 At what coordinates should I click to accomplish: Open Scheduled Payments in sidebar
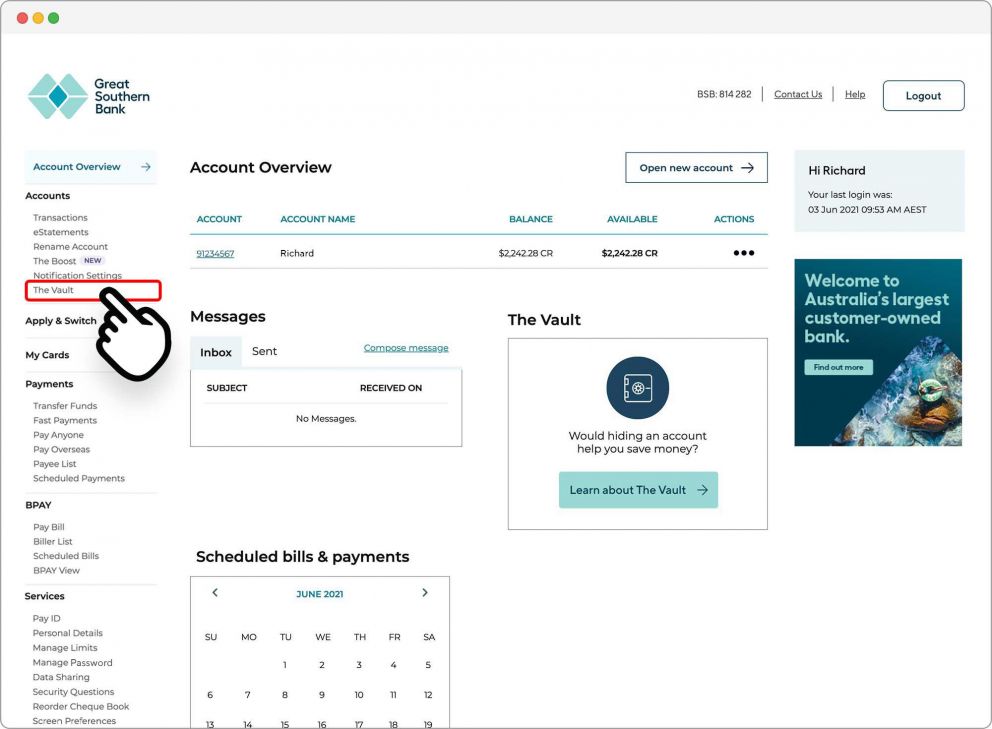(x=78, y=479)
